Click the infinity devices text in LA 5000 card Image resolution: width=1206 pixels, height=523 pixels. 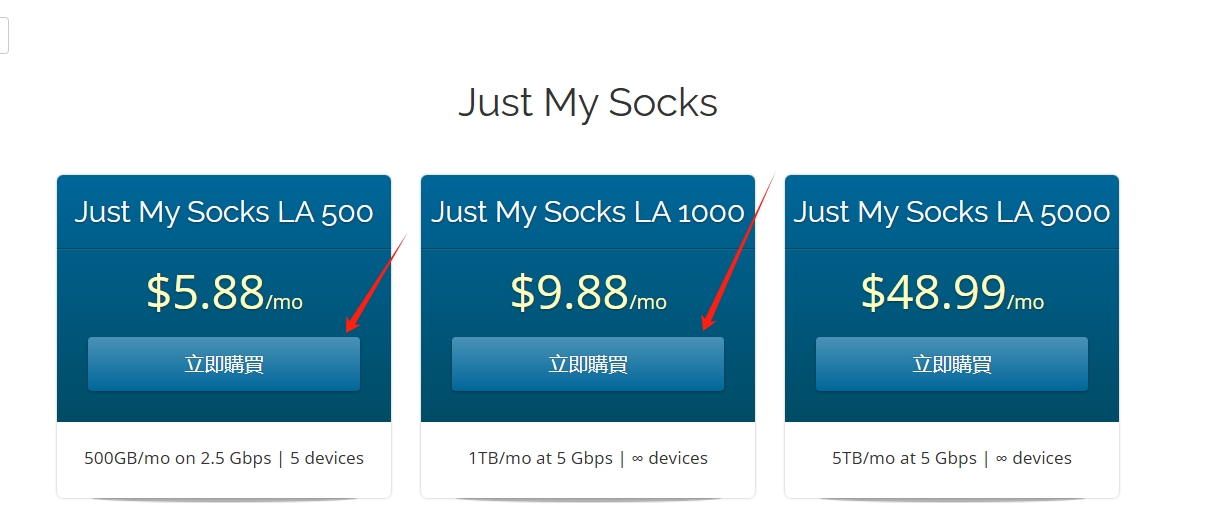(x=1034, y=459)
